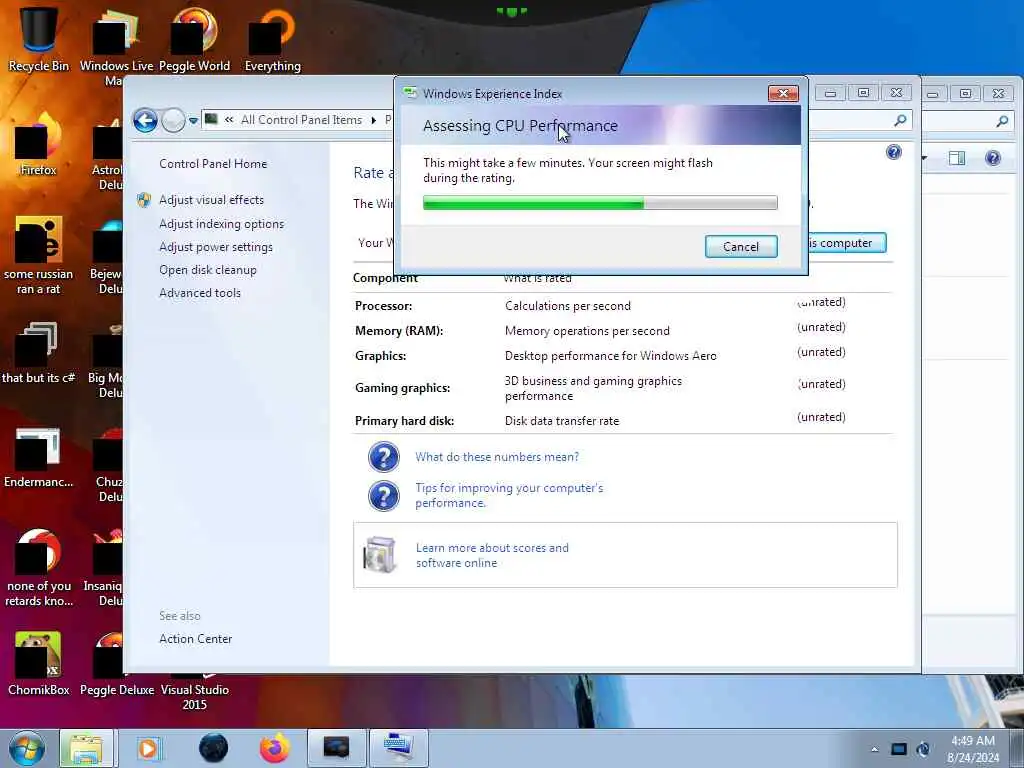The image size is (1024, 768).
Task: Open the Recycle Bin desktop icon
Action: point(39,38)
